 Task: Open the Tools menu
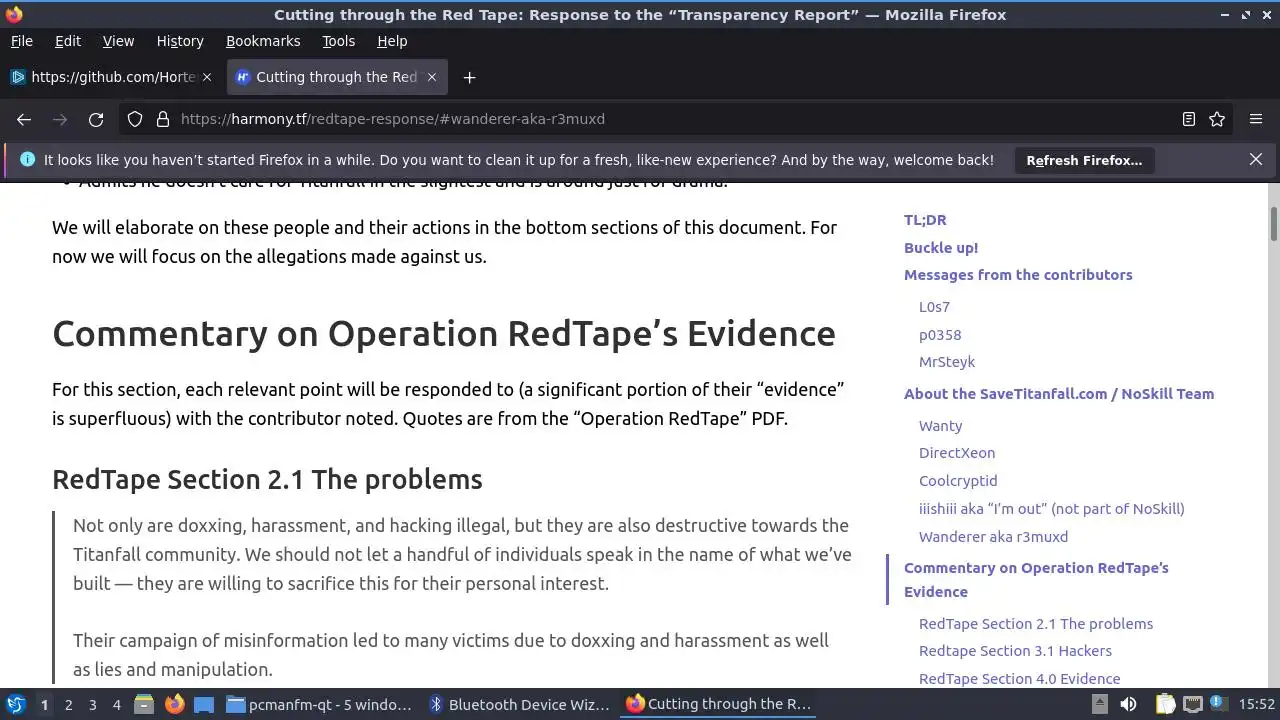pyautogui.click(x=338, y=41)
